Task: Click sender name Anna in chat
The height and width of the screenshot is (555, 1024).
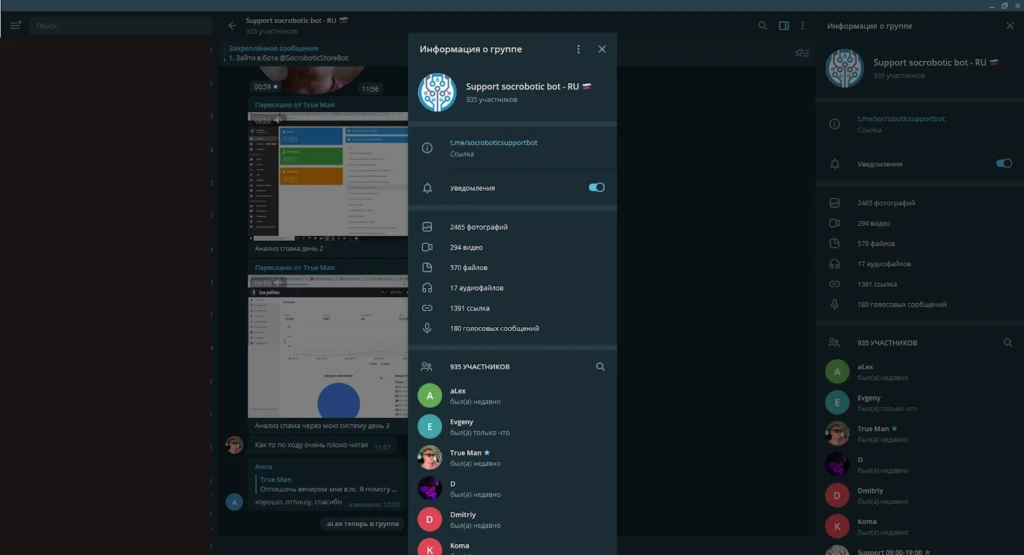Action: point(263,466)
